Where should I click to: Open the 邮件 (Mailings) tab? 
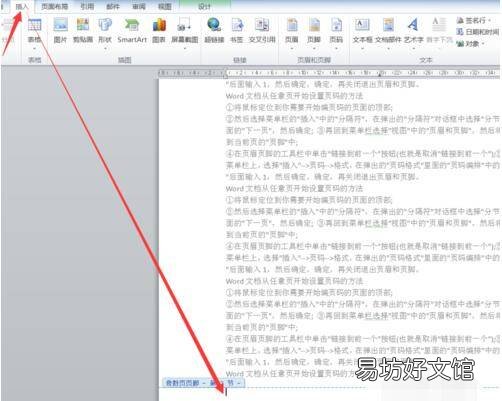coord(113,6)
